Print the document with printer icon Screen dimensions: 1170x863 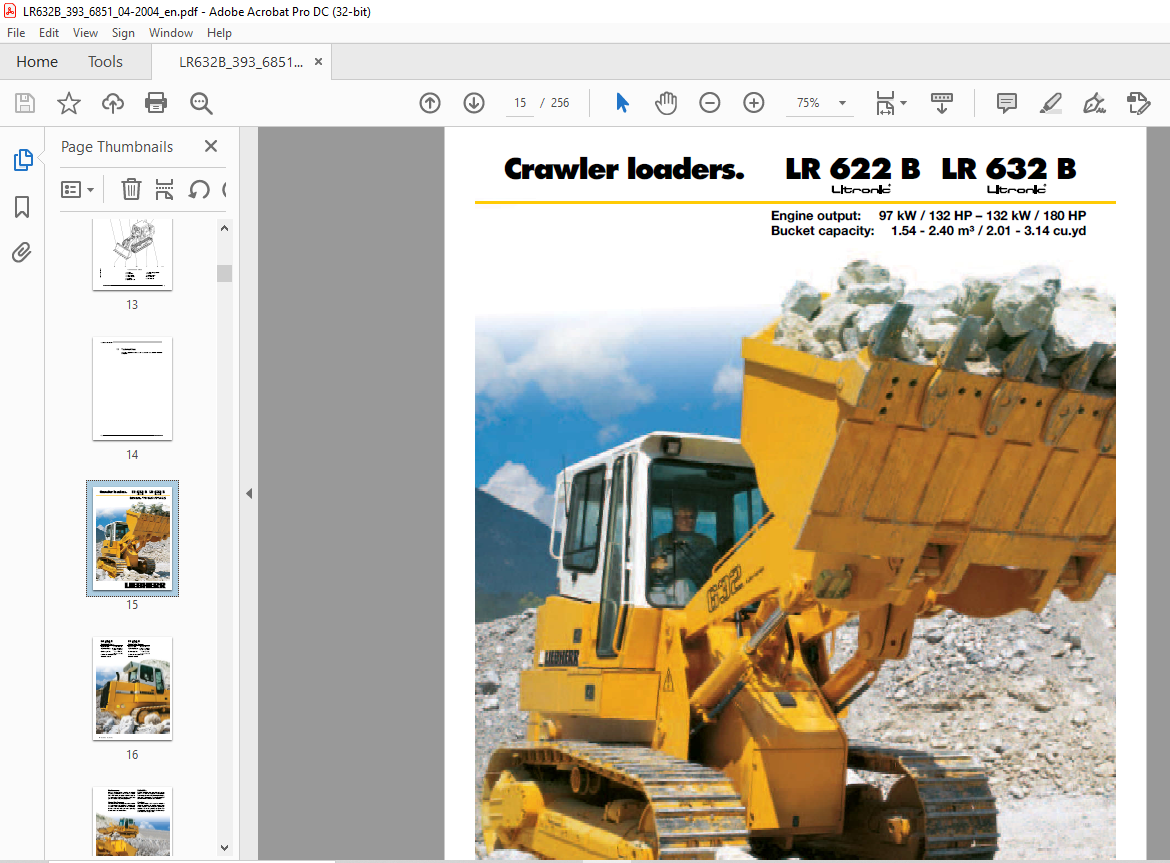pos(156,103)
